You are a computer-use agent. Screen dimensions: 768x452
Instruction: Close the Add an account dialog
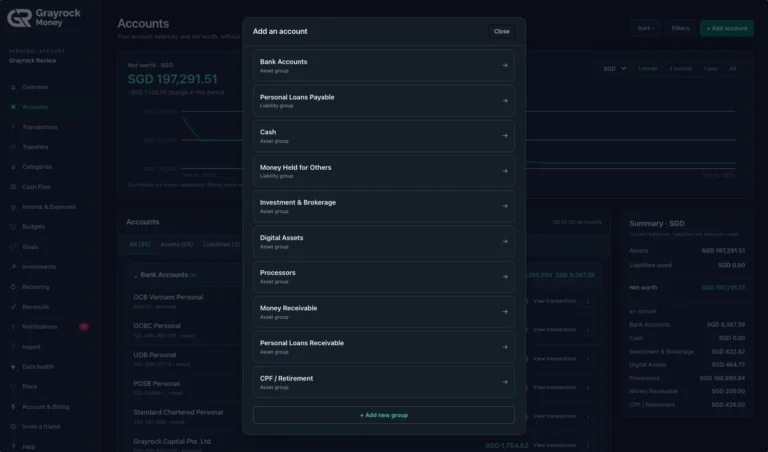click(502, 31)
